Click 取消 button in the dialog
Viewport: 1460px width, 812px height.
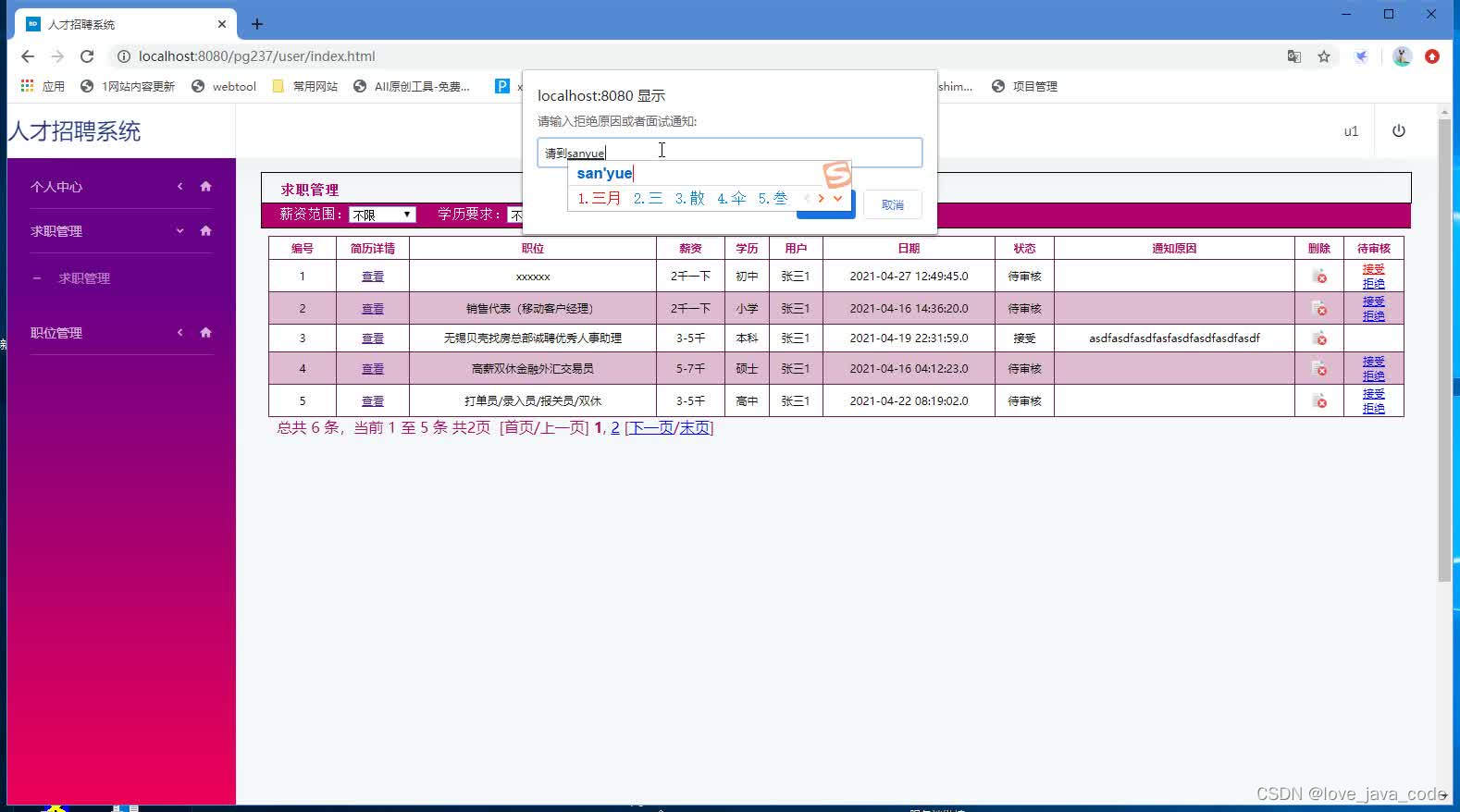tap(892, 204)
